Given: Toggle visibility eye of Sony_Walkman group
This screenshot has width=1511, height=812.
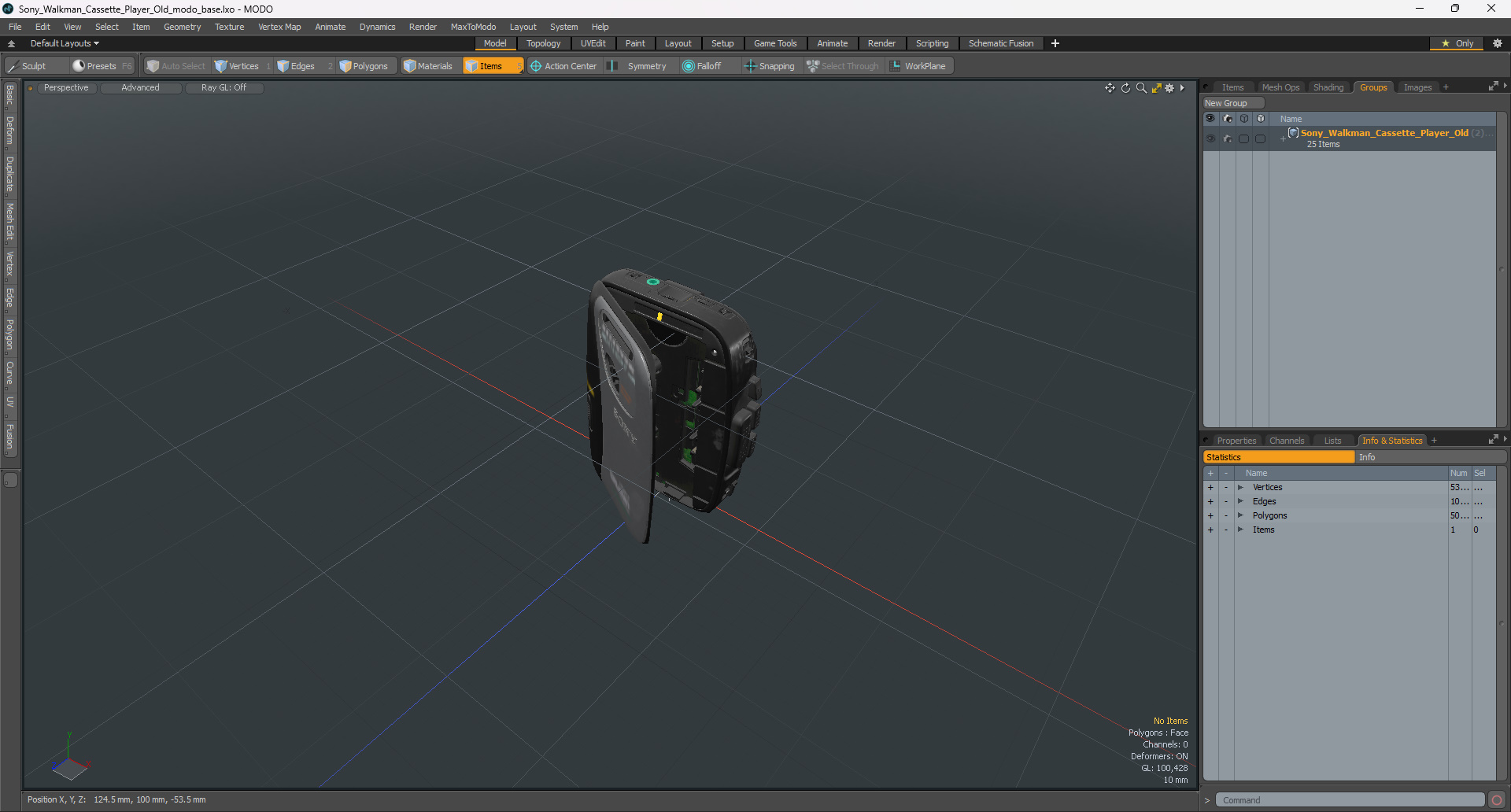Looking at the screenshot, I should [x=1210, y=138].
